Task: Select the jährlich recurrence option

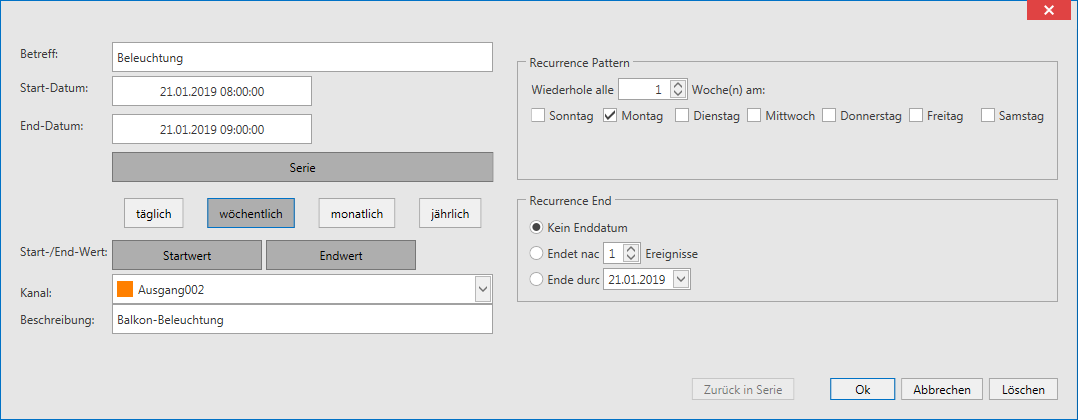Action: pyautogui.click(x=450, y=214)
